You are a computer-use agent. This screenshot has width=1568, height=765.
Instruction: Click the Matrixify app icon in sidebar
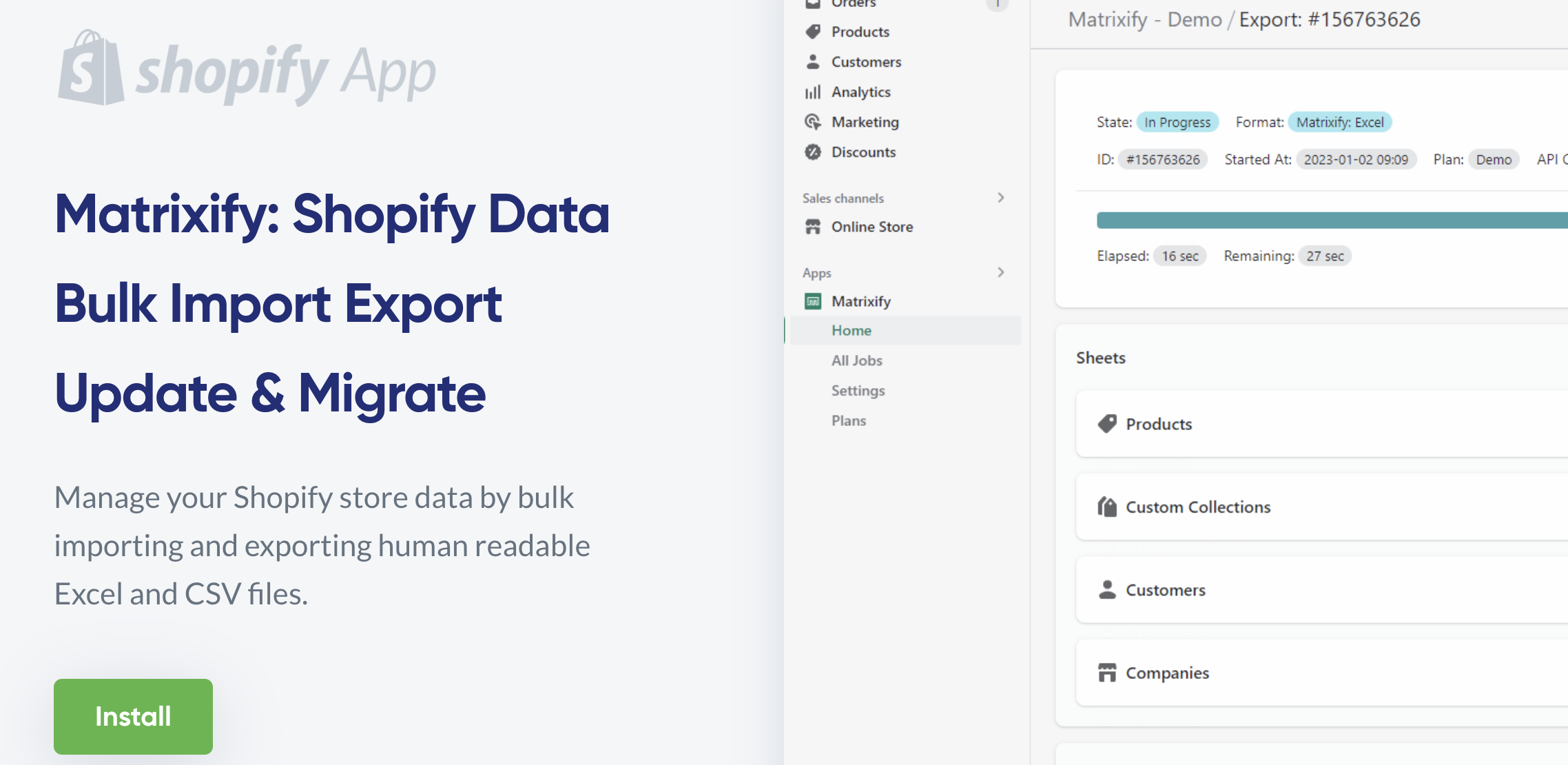813,301
